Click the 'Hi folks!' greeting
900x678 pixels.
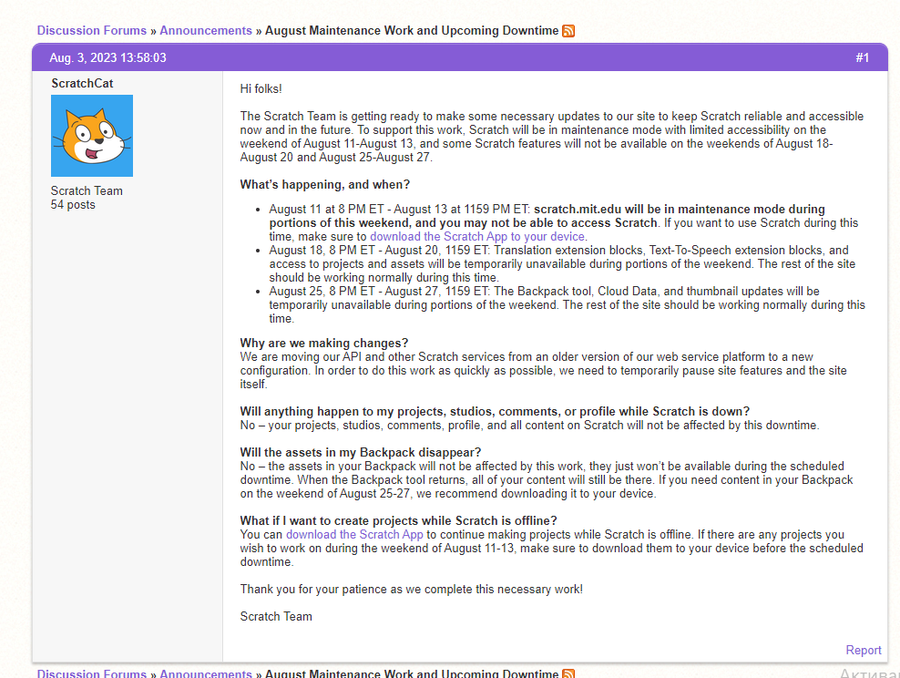click(261, 89)
